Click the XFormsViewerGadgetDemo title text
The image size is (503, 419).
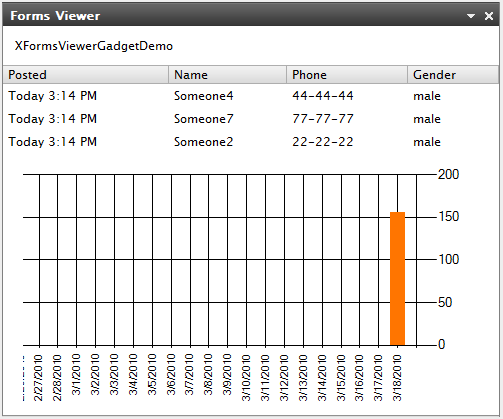tap(94, 46)
